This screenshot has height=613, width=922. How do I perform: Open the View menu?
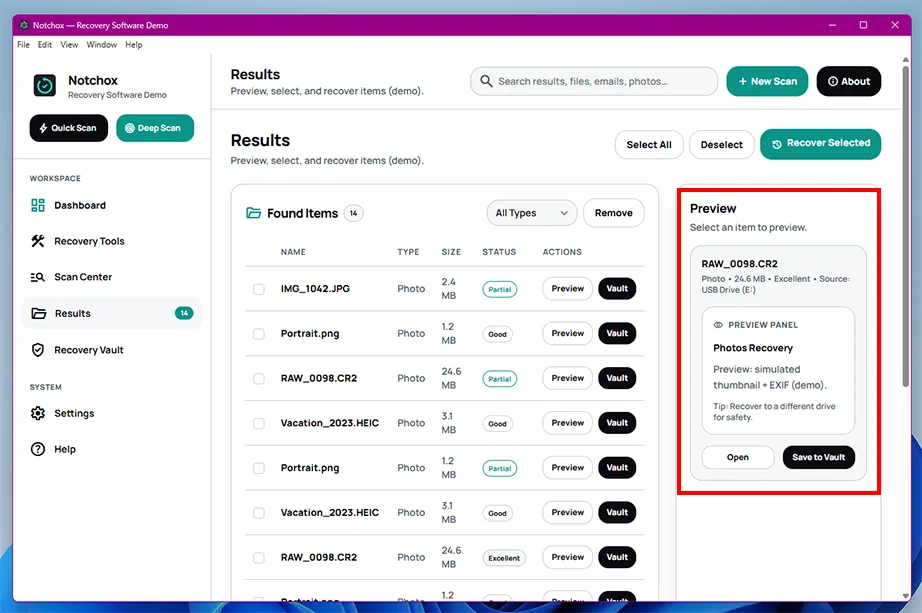click(69, 45)
